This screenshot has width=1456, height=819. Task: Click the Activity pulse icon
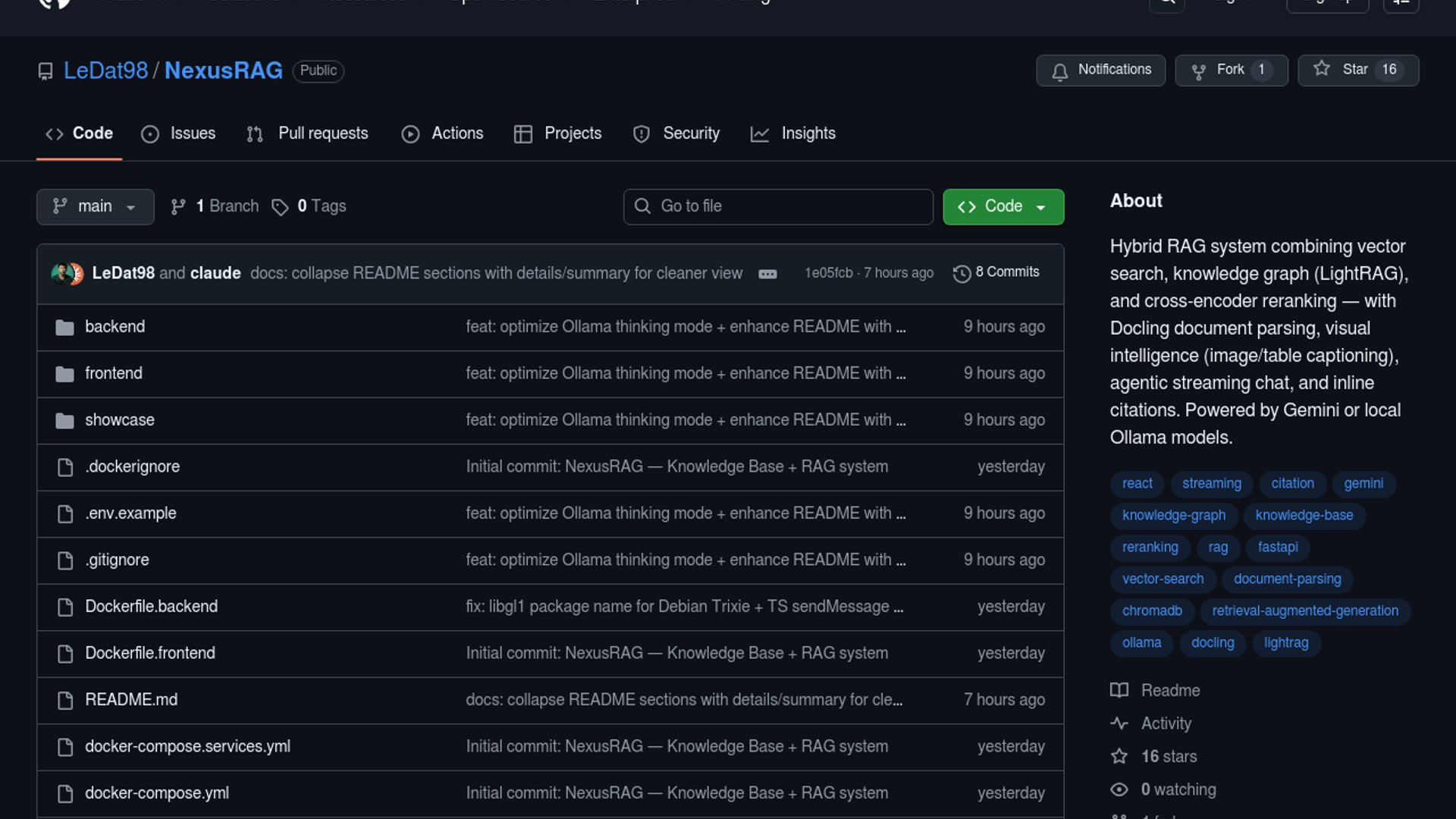[1119, 723]
